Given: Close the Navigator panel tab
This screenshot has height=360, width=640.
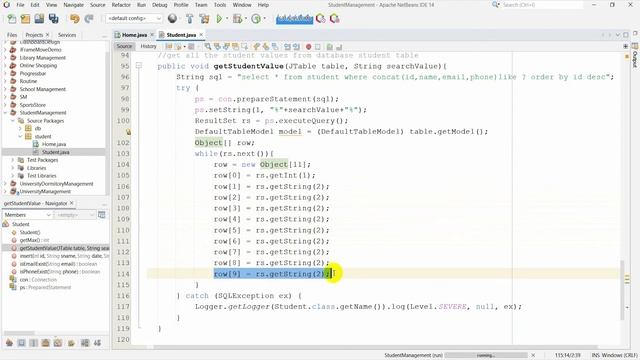Looking at the screenshot, I should [x=72, y=203].
